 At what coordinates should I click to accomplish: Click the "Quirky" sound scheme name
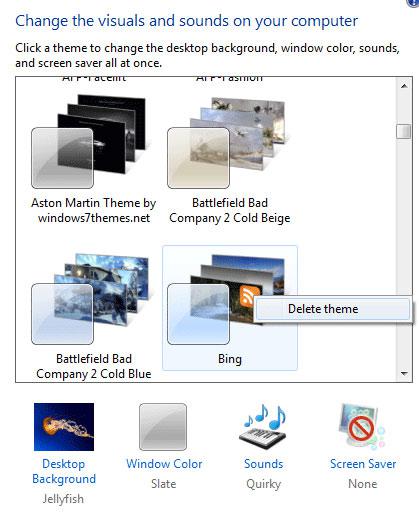[263, 484]
